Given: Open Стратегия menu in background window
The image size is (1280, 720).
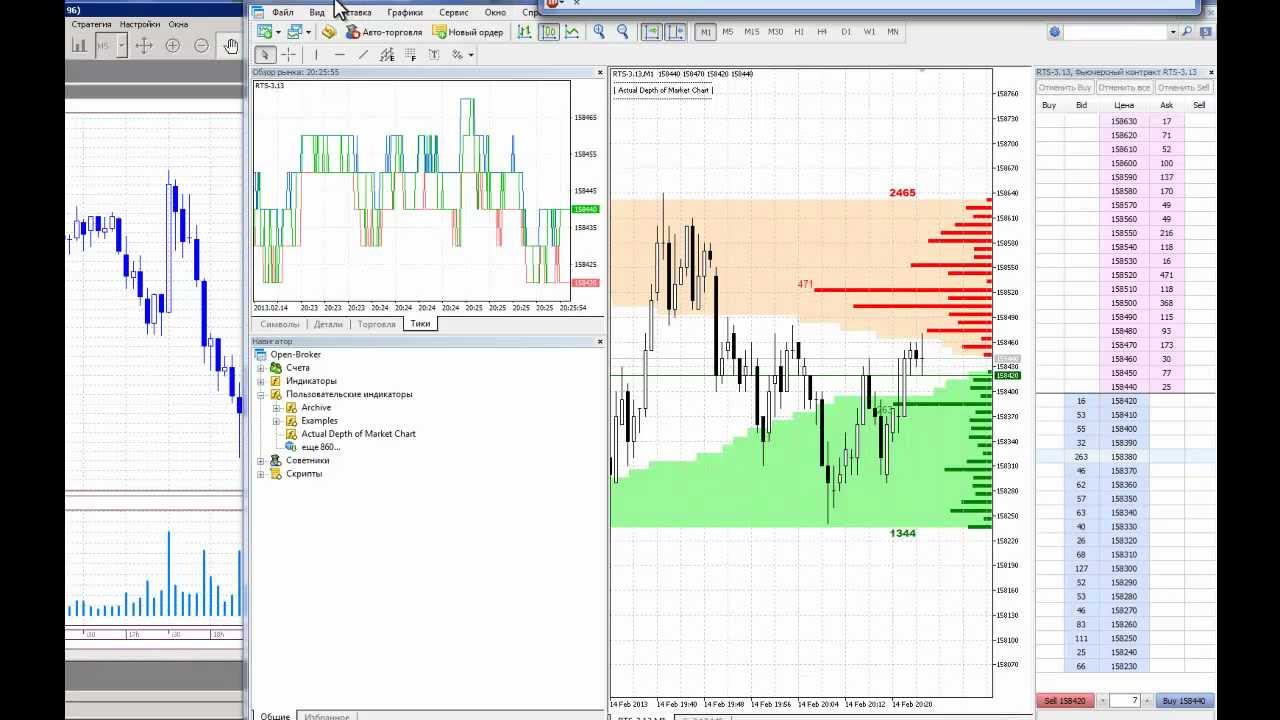Looking at the screenshot, I should point(92,24).
